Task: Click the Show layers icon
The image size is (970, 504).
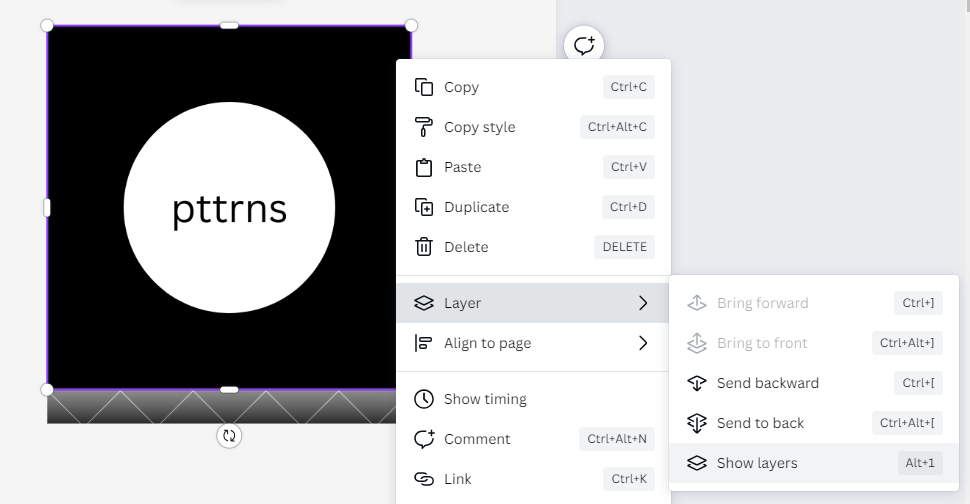Action: (x=697, y=463)
